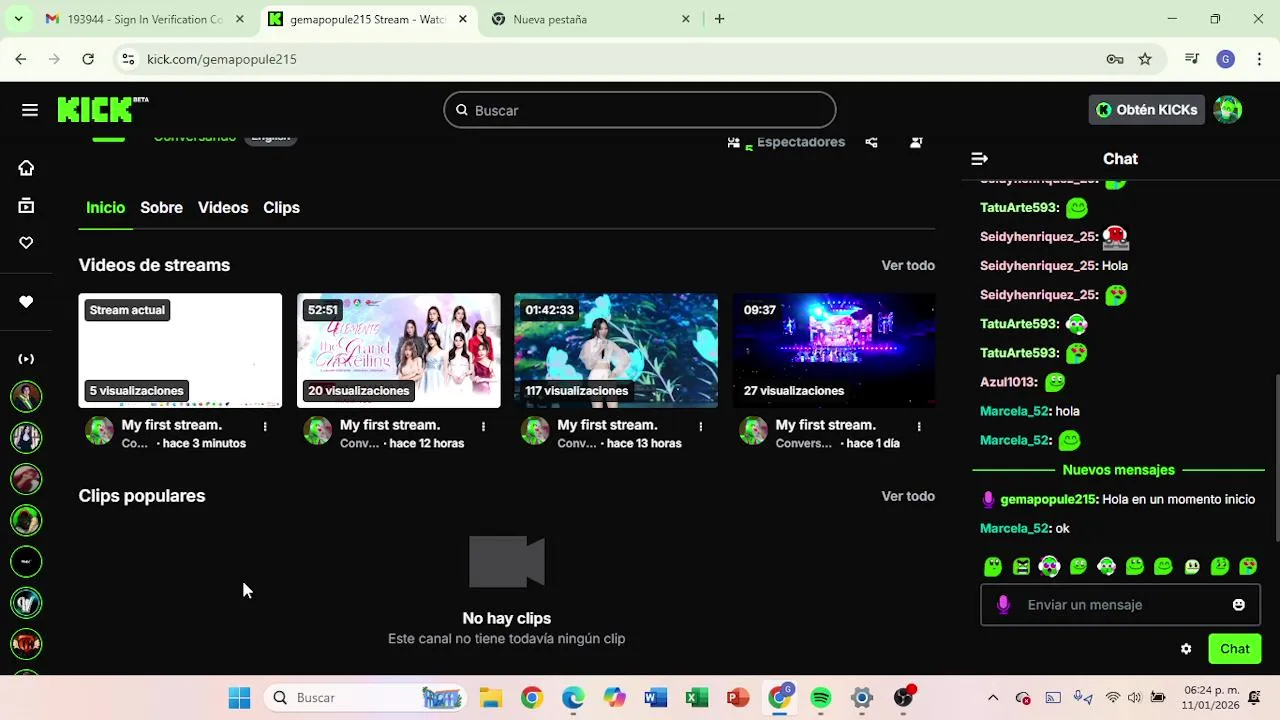This screenshot has width=1280, height=720.
Task: Switch to the Nueva pestaña tab
Action: click(590, 19)
